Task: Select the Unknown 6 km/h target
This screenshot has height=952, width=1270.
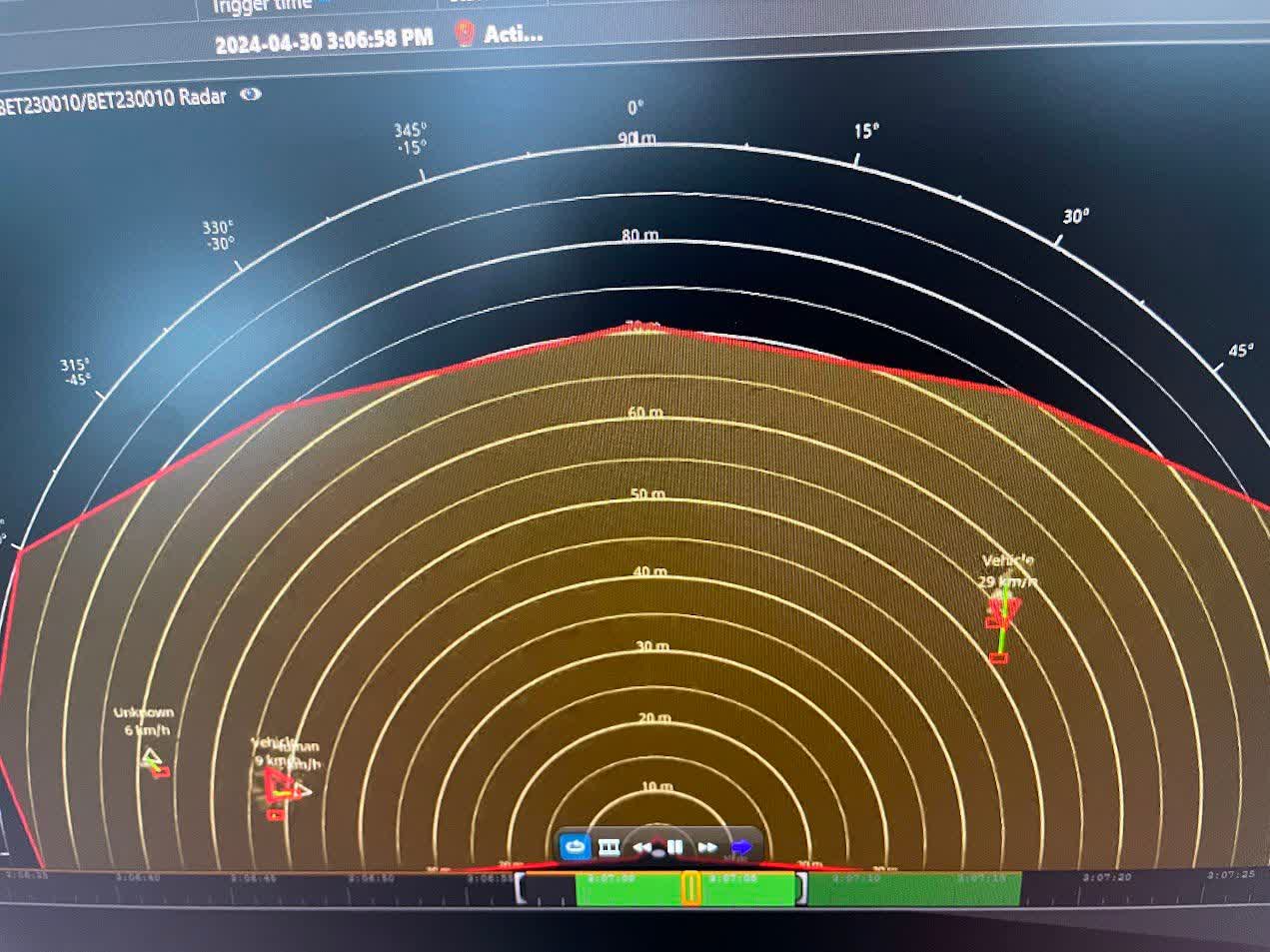Action: tap(152, 760)
